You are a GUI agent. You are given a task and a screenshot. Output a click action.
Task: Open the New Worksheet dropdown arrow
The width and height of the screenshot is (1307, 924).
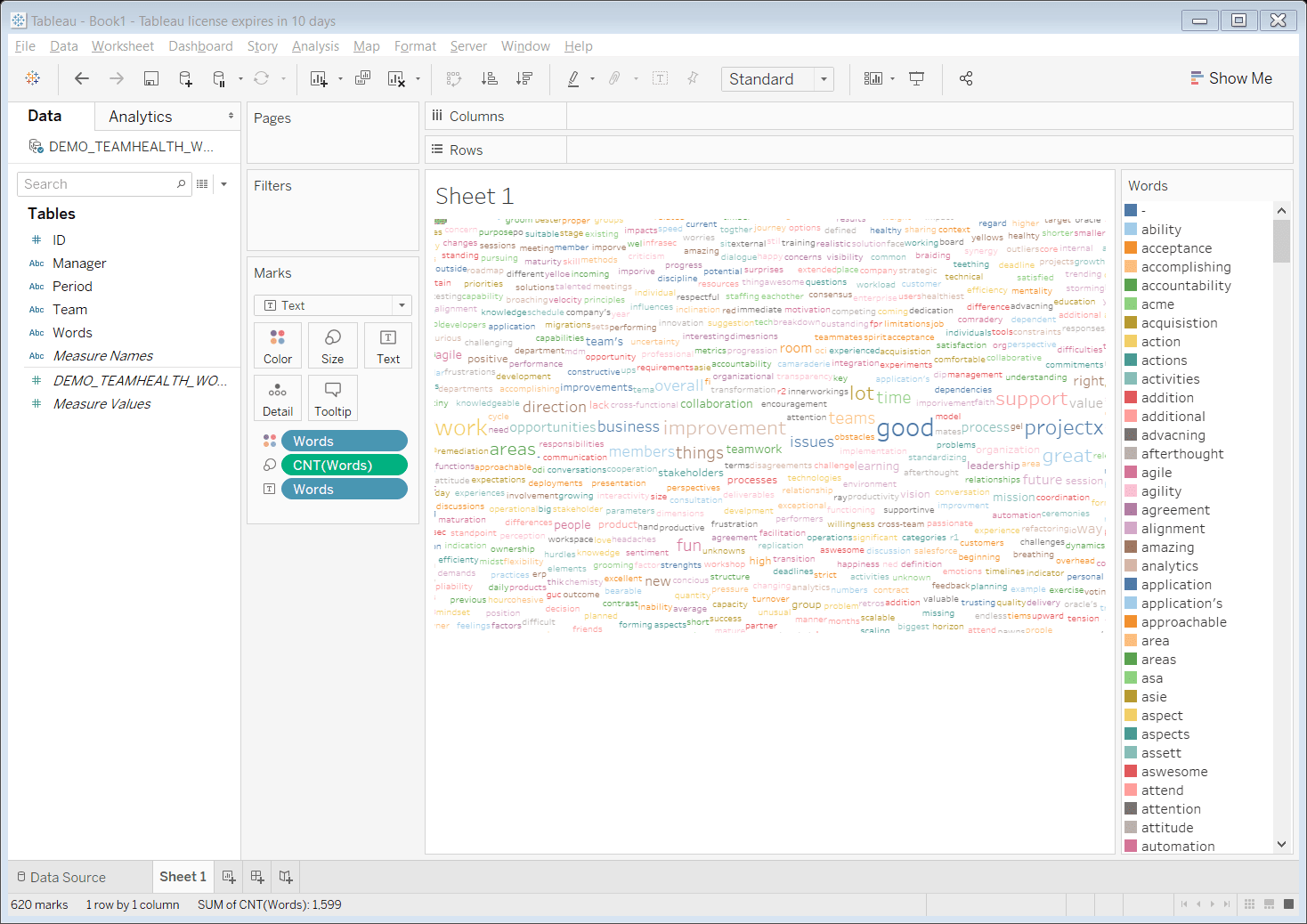[340, 79]
